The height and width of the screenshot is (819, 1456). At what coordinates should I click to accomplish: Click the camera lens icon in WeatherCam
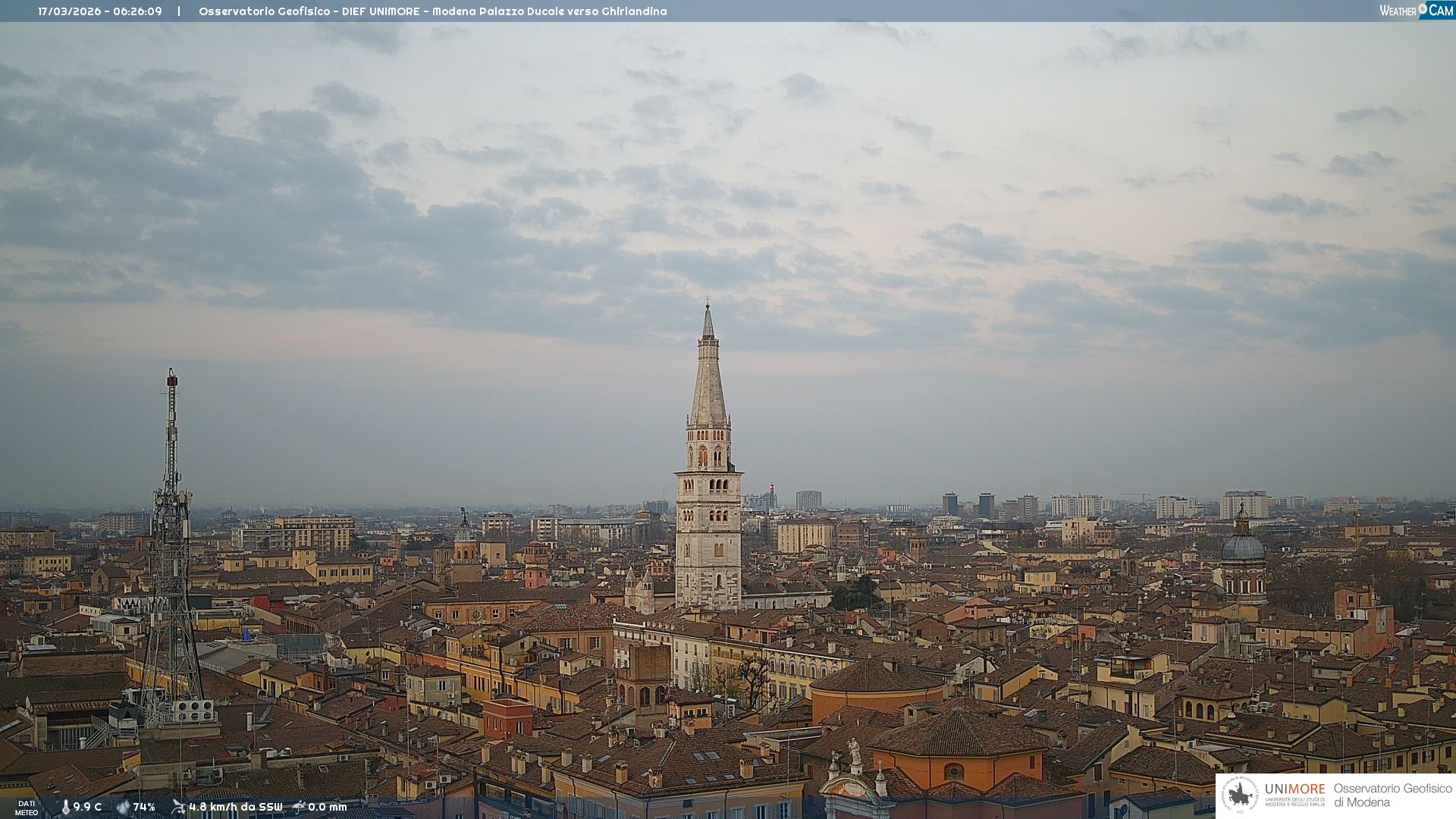(1423, 9)
